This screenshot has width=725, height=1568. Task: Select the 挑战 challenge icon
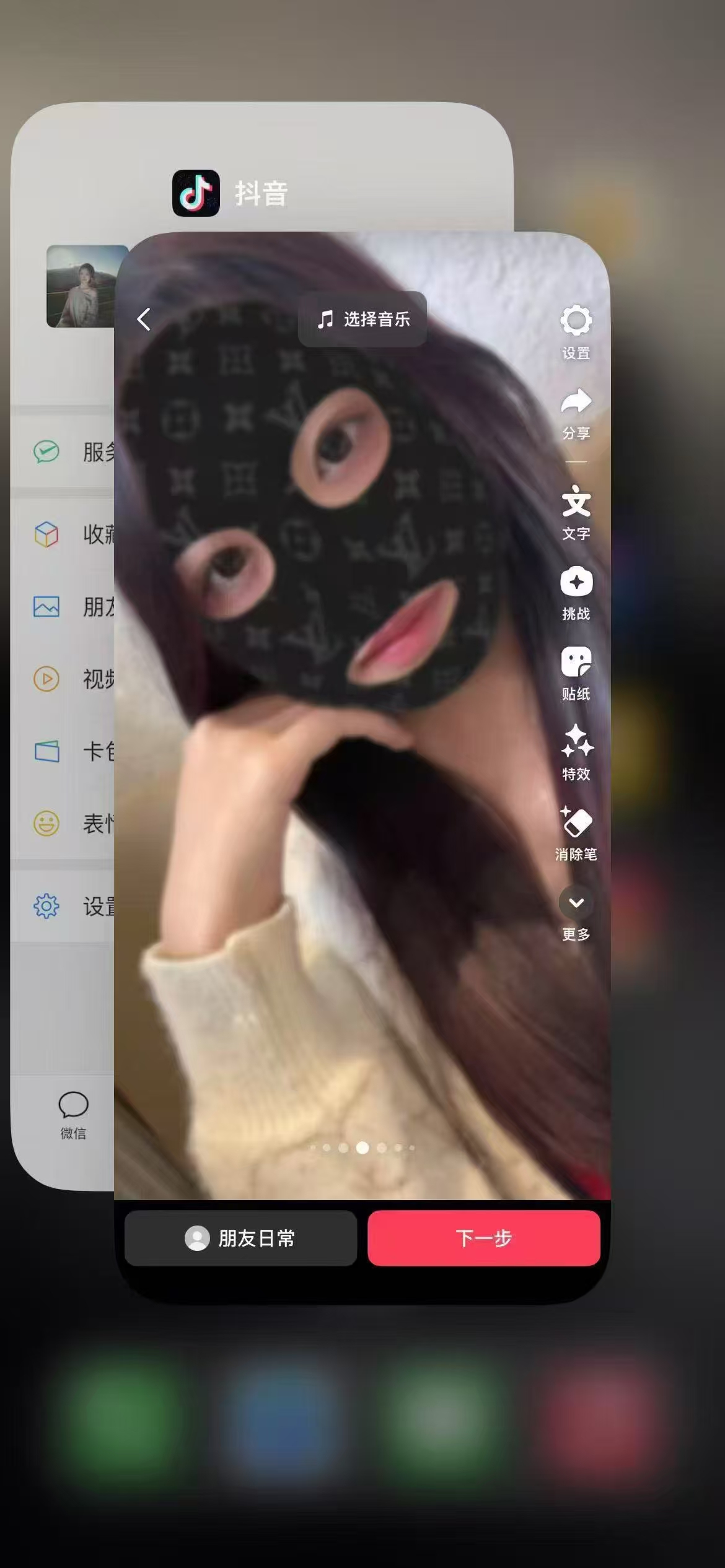pos(576,581)
